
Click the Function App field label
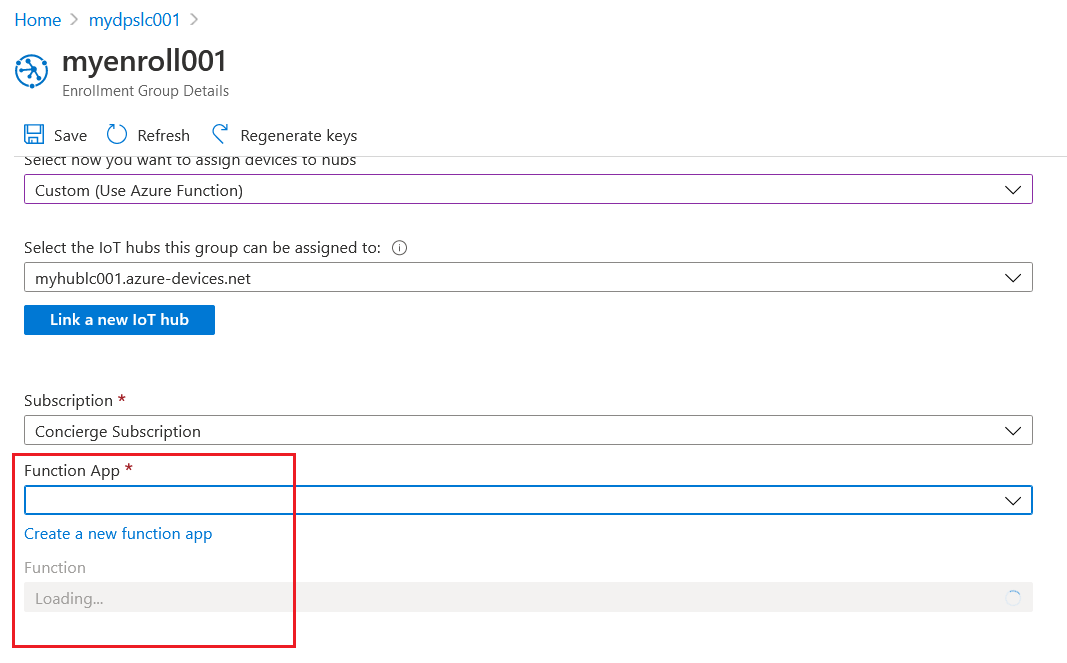tap(71, 470)
